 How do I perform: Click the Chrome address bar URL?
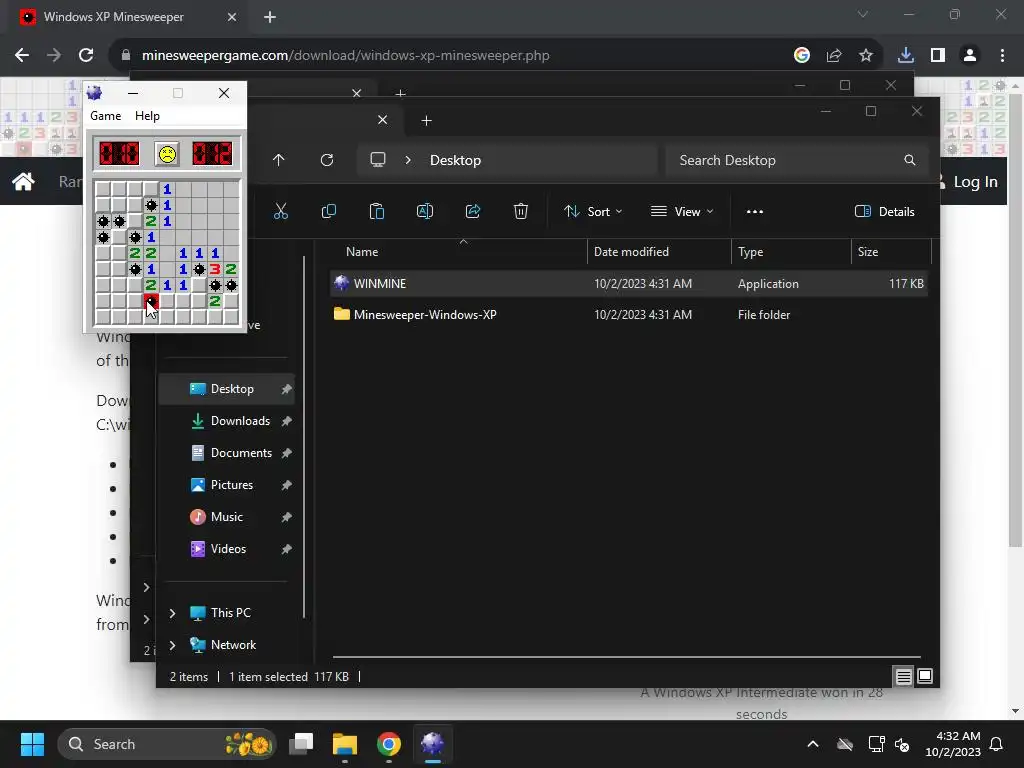pyautogui.click(x=345, y=56)
